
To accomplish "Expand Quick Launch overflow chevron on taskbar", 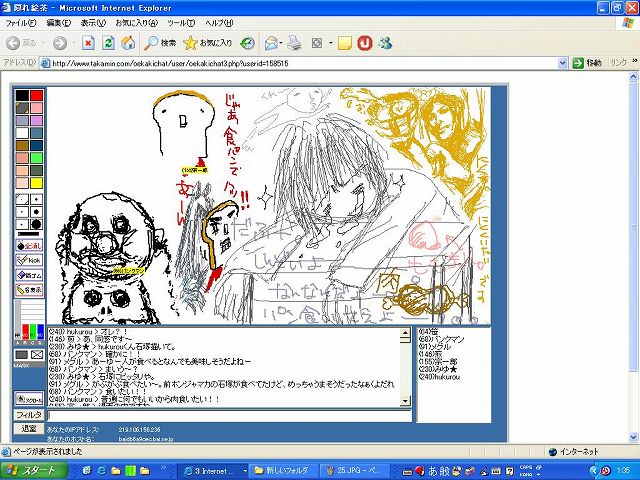I will click(x=163, y=468).
